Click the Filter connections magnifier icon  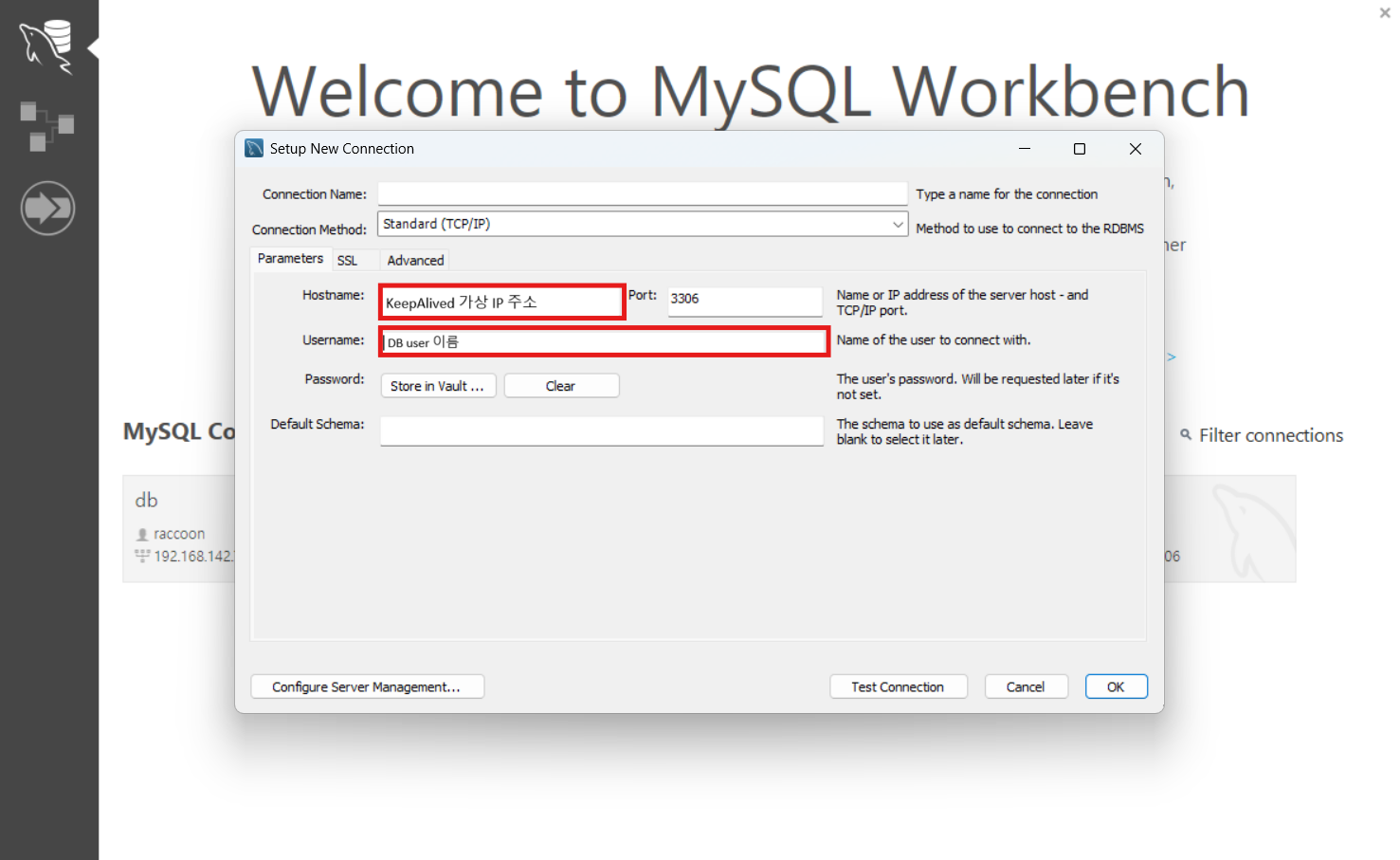point(1186,434)
